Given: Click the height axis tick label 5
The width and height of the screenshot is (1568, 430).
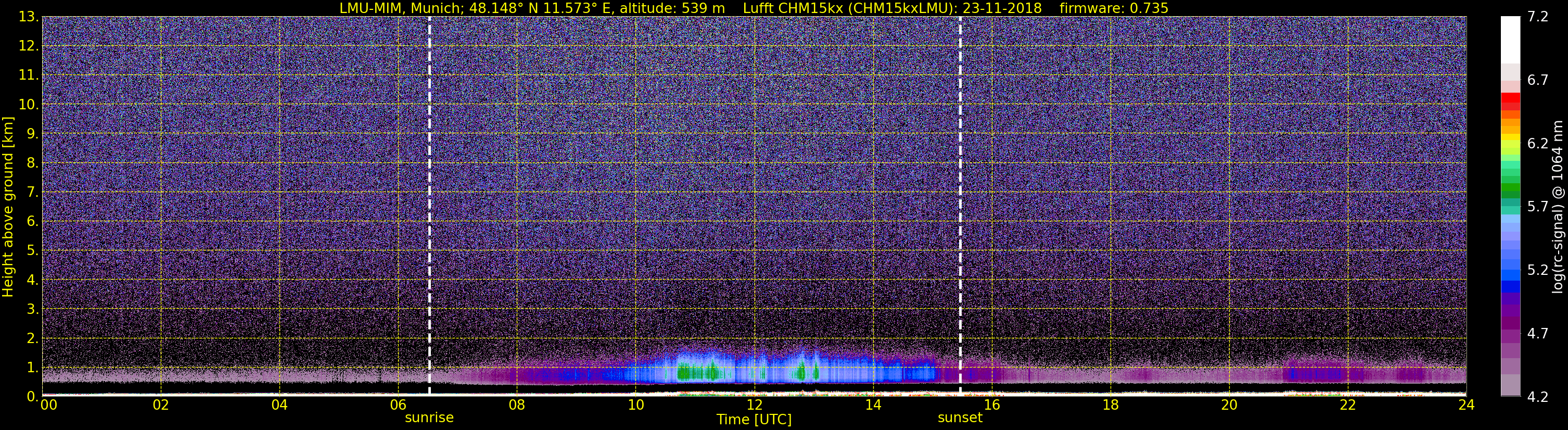Looking at the screenshot, I should tap(32, 251).
